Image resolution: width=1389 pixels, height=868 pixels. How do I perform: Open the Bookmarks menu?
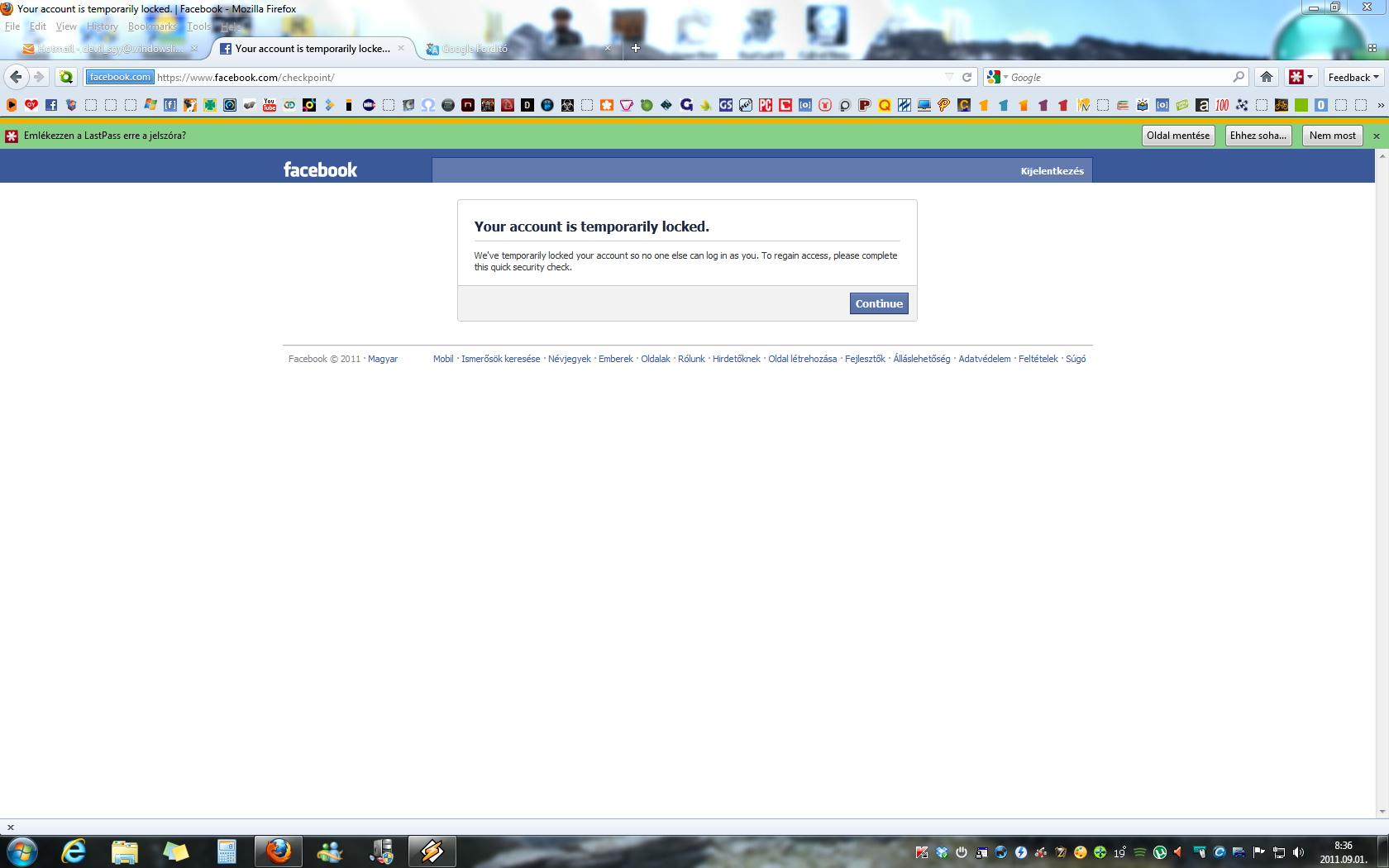[x=153, y=26]
